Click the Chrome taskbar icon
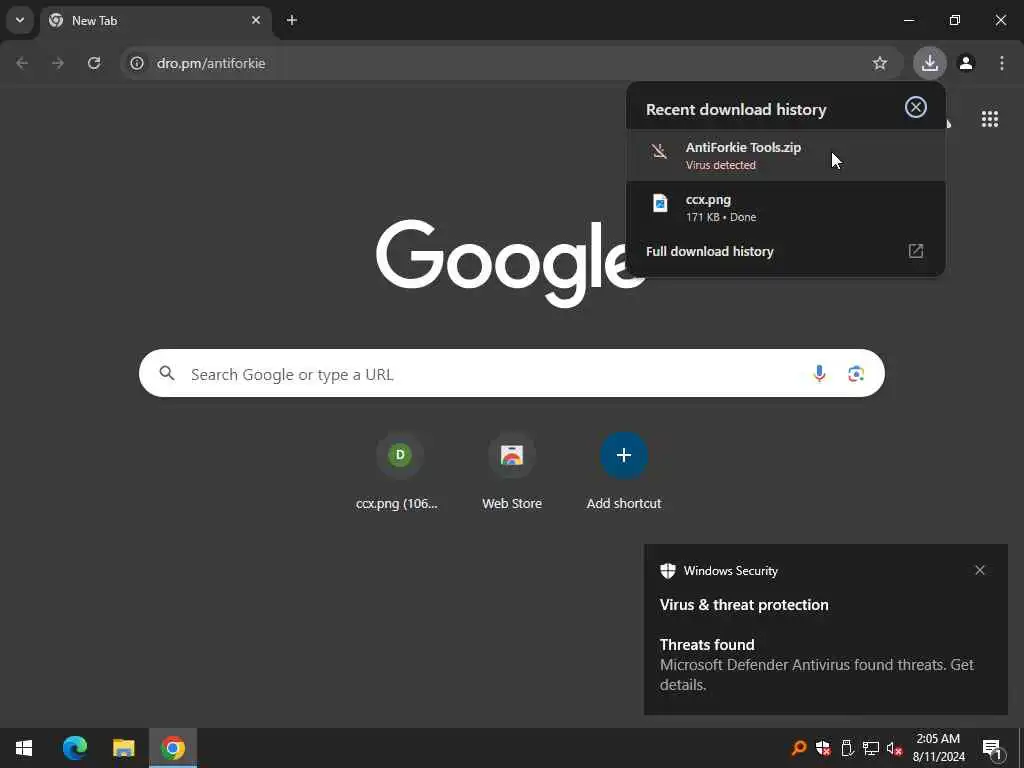1024x768 pixels. pos(173,748)
